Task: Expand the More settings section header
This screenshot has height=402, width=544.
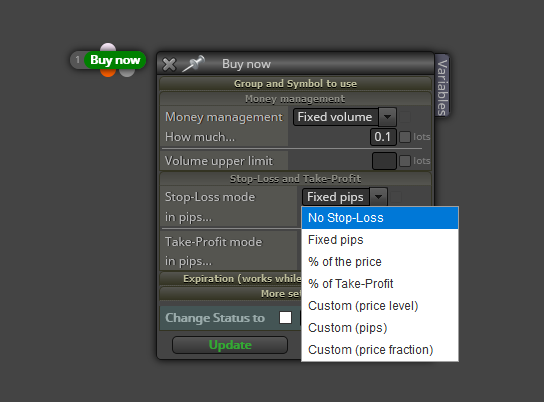Action: coord(231,294)
